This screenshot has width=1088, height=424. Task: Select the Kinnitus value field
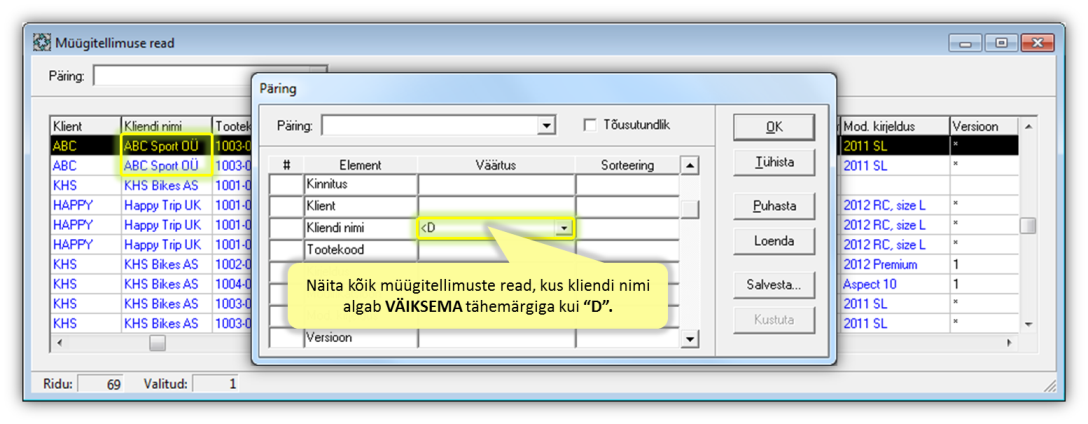pyautogui.click(x=496, y=185)
